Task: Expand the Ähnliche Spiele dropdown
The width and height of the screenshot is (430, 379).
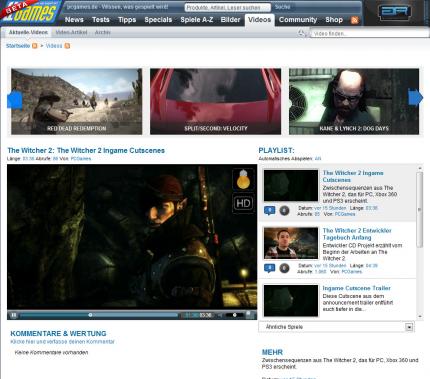Action: click(409, 327)
